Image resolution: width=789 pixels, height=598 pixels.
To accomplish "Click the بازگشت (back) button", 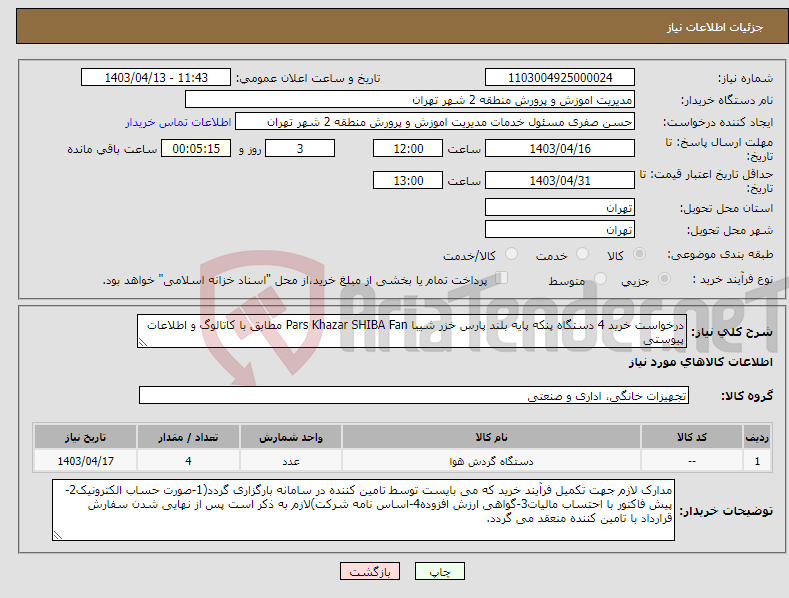I will pos(370,571).
